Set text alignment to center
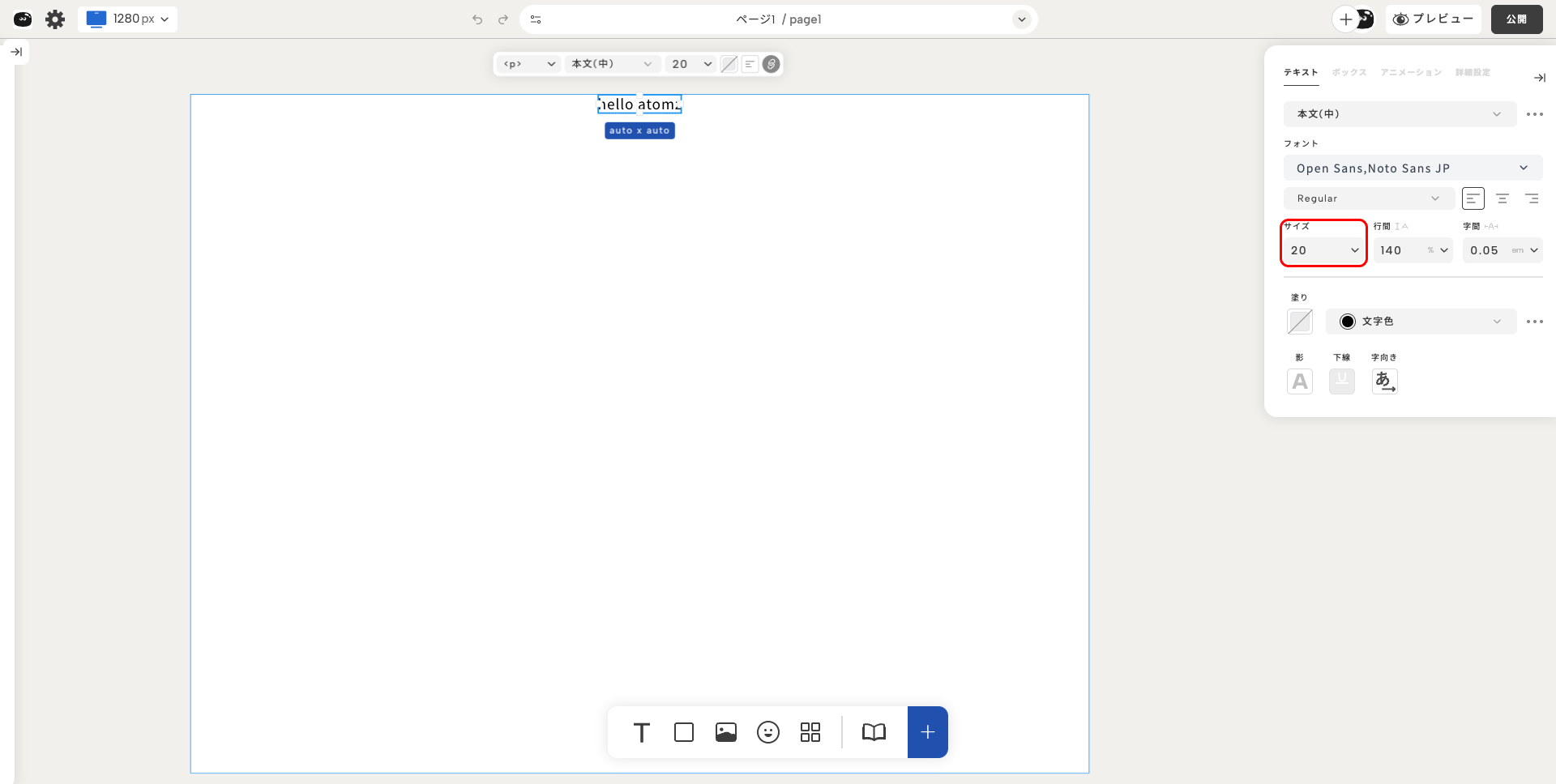The image size is (1556, 784). (1502, 198)
